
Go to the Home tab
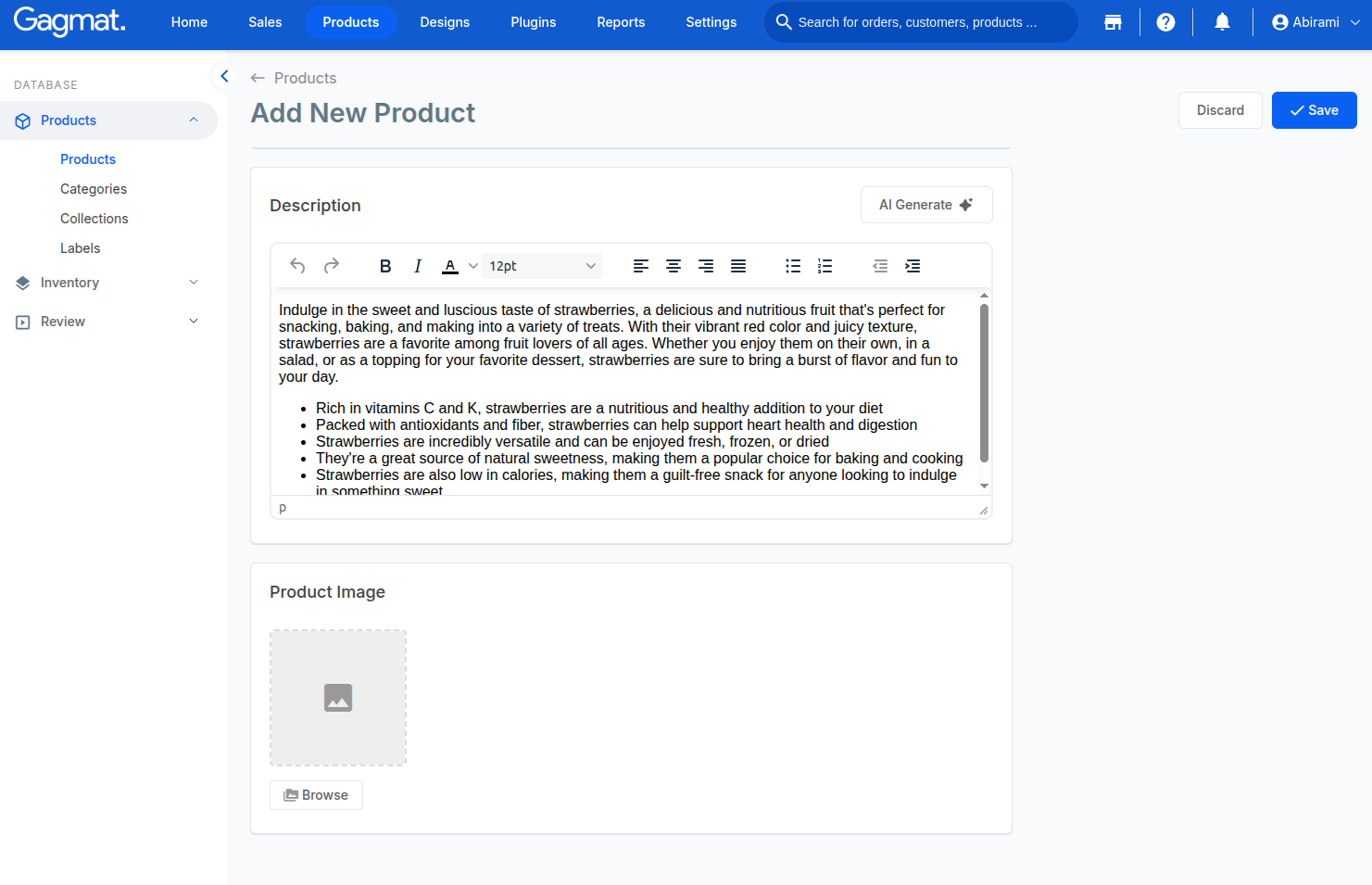tap(189, 22)
